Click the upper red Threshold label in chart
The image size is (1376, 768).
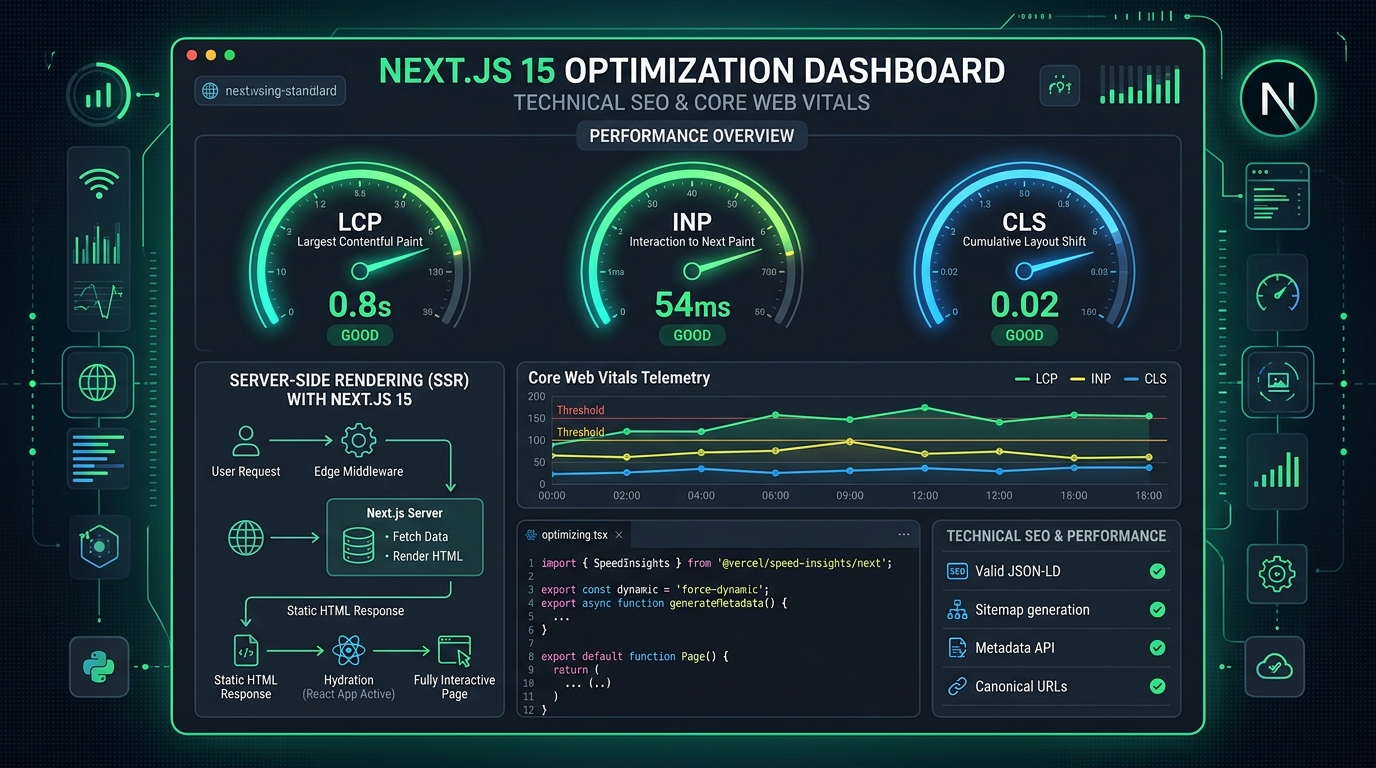pos(580,410)
